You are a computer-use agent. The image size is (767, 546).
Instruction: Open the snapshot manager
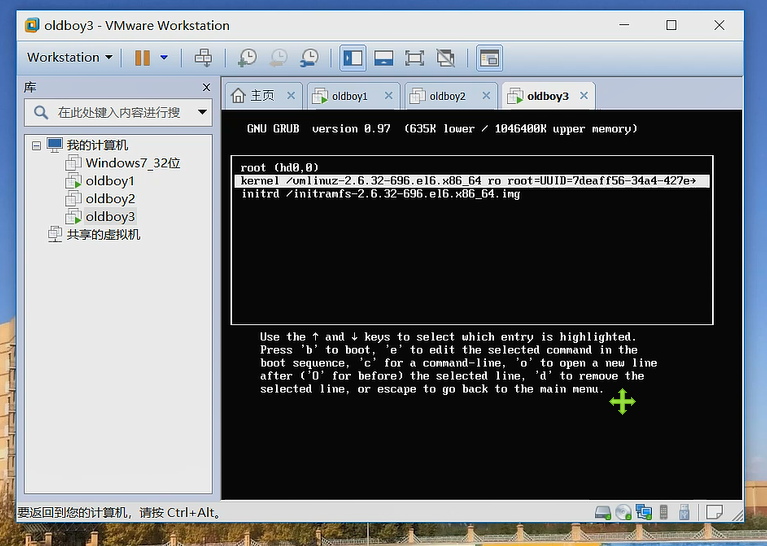309,58
